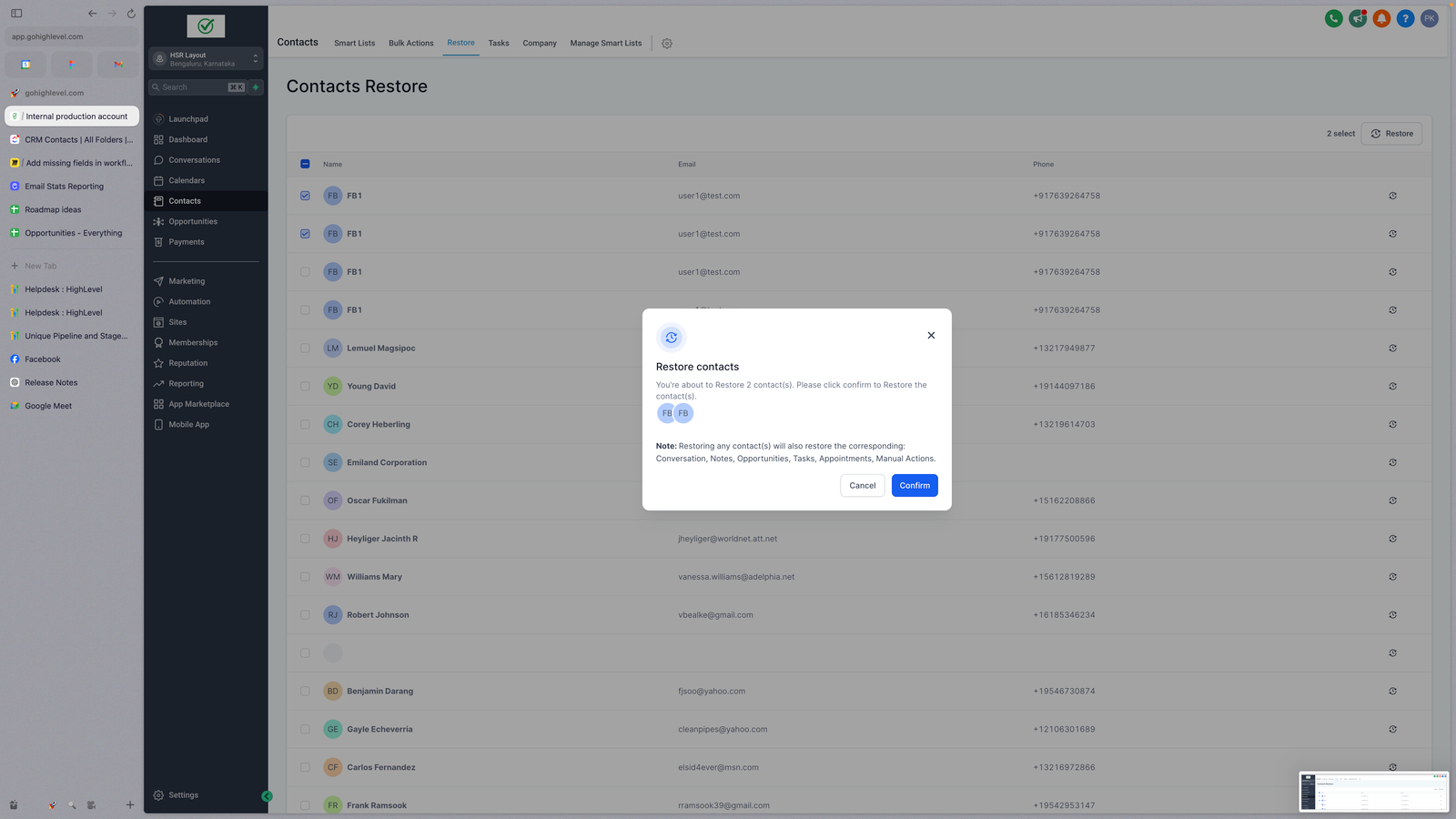Uncheck the header select-all checkbox
1456x819 pixels.
click(x=305, y=165)
